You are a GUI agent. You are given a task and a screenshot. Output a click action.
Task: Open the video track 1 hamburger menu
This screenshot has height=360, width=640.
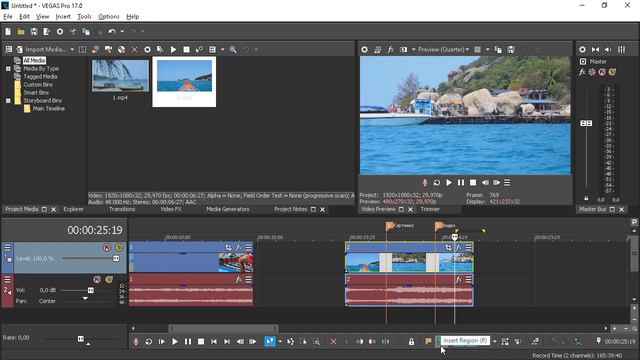point(7,247)
